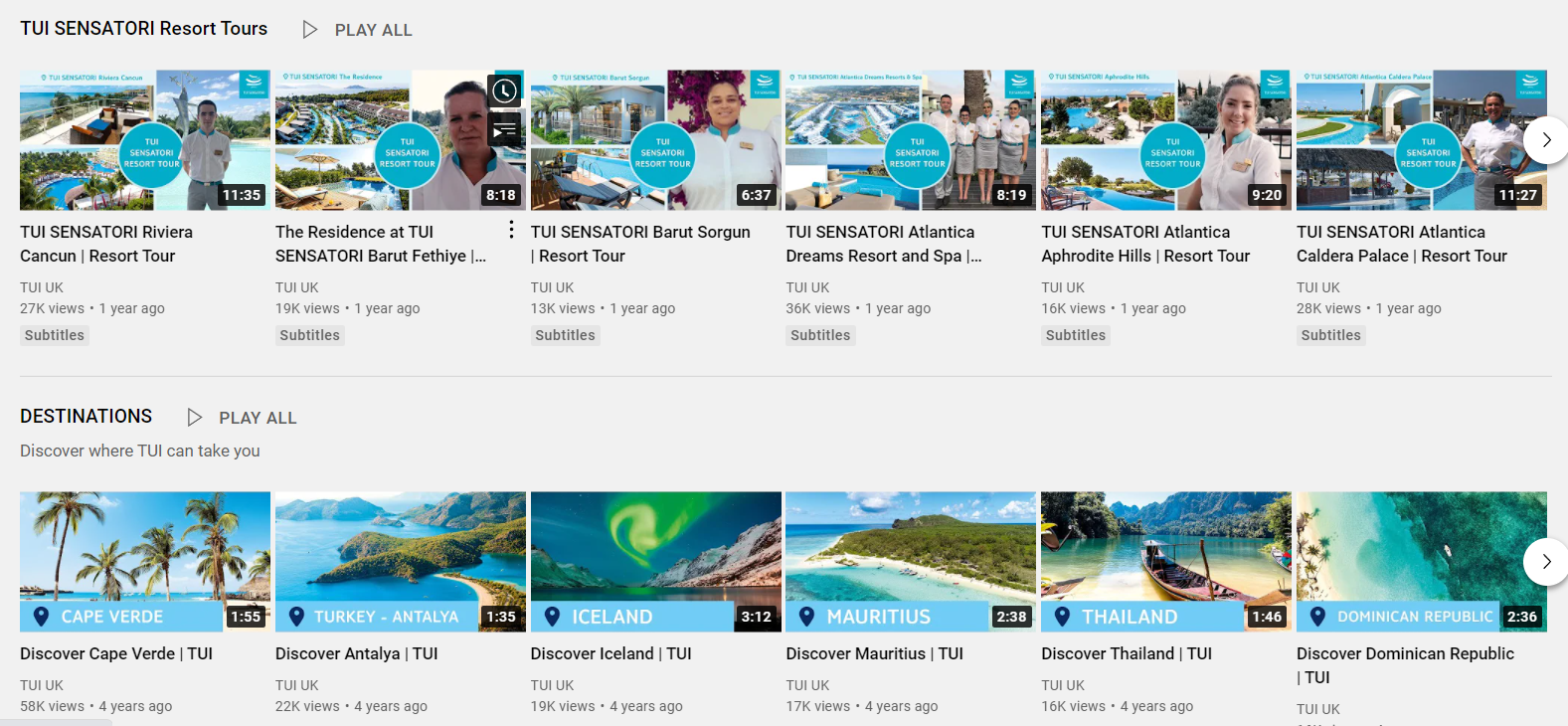Viewport: 1568px width, 726px height.
Task: Click title TUI SENSATORI Atlantica Caldera Palace
Action: pyautogui.click(x=1402, y=244)
